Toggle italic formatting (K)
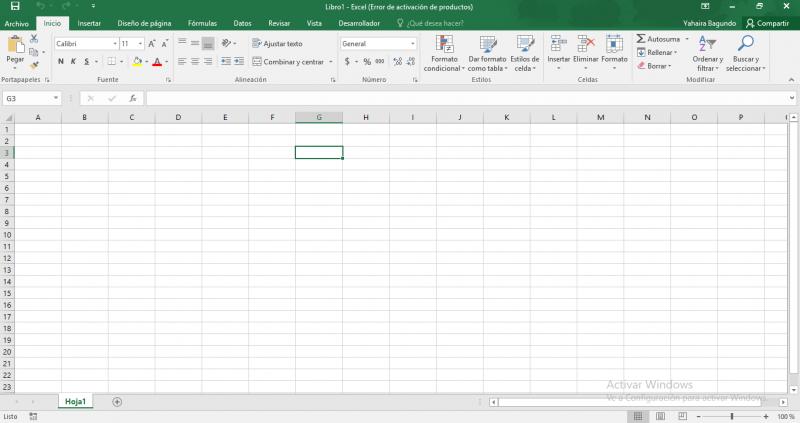The image size is (800, 423). coord(73,62)
